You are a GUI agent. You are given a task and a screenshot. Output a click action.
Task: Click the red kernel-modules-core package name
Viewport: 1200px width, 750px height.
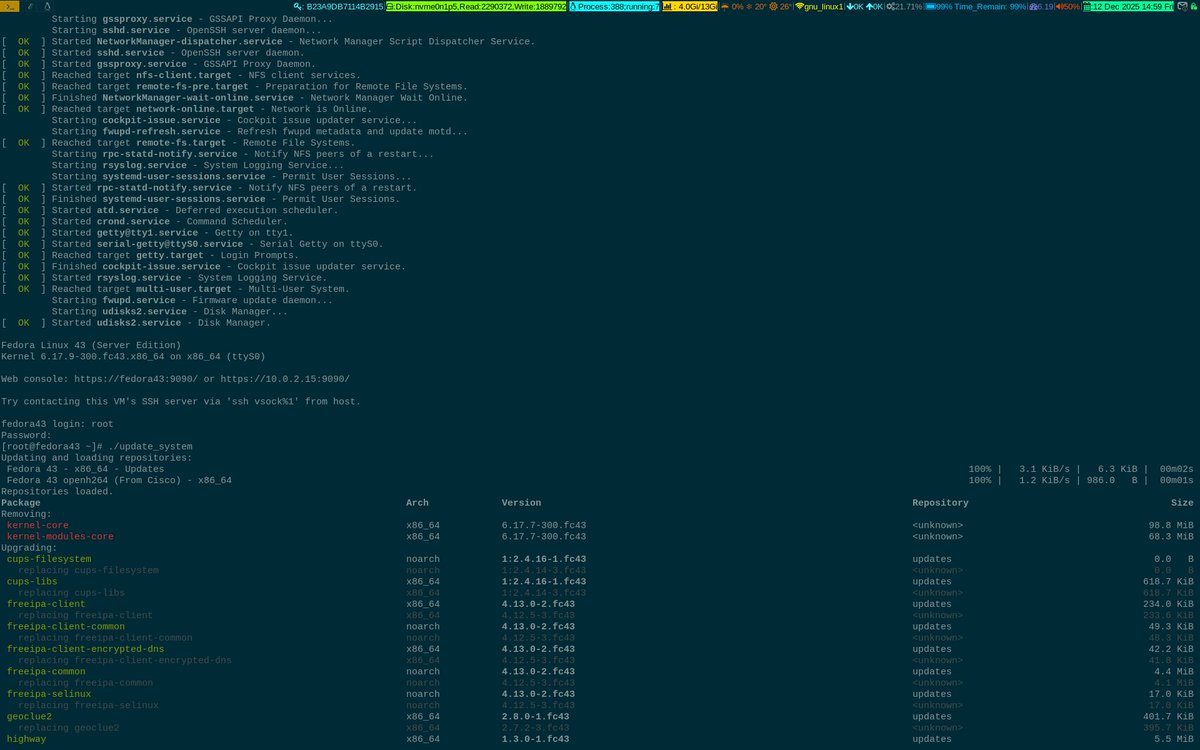(x=60, y=536)
